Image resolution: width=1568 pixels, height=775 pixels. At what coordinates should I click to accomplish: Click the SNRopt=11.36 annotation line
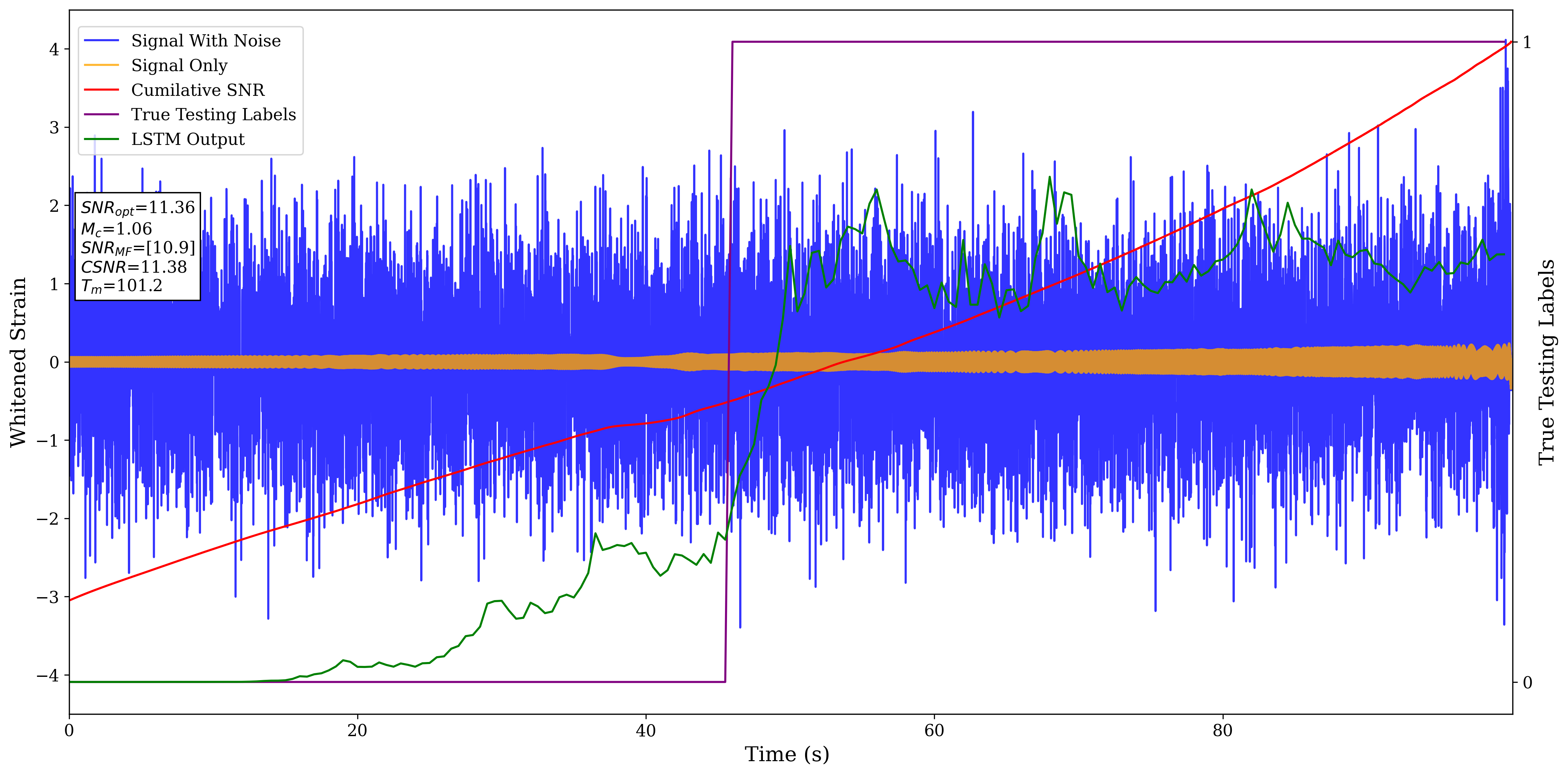(x=137, y=208)
